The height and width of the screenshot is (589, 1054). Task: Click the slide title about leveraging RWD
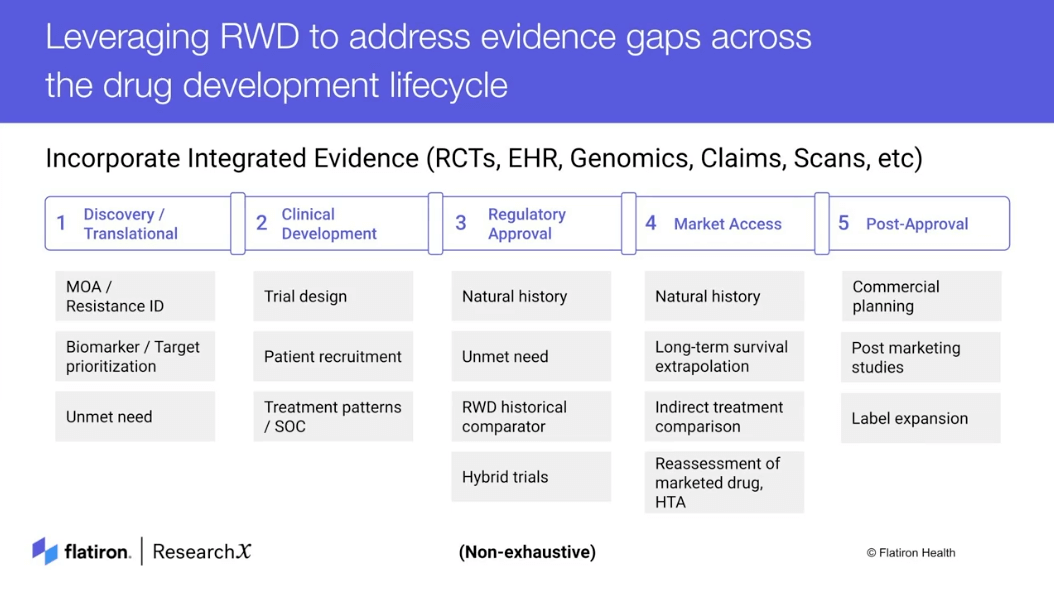(428, 61)
